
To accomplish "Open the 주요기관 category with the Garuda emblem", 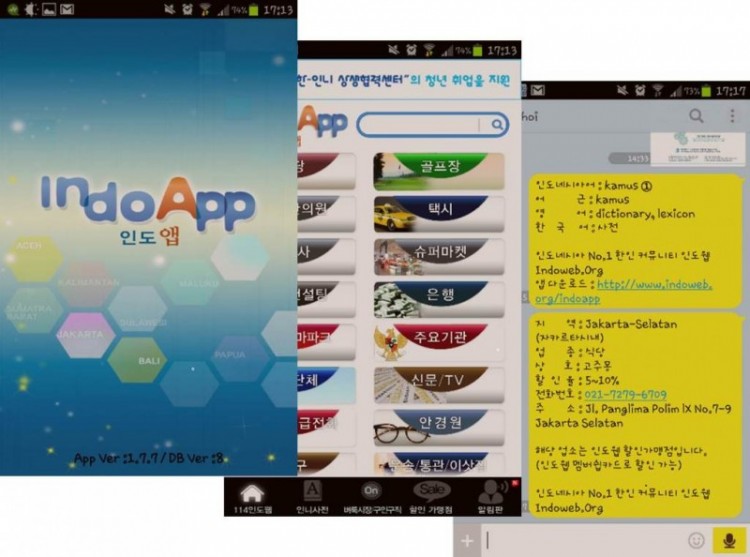I will (x=439, y=342).
